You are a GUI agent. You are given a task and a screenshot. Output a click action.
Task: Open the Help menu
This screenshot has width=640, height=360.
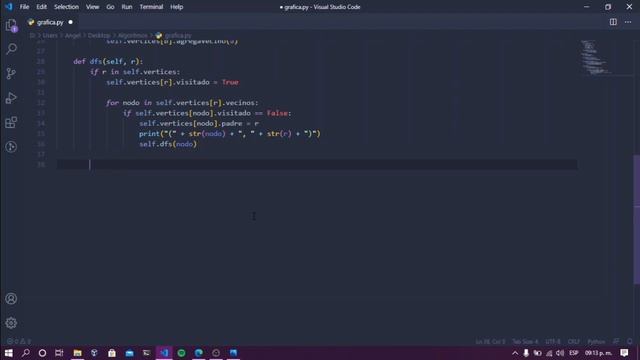pos(176,7)
